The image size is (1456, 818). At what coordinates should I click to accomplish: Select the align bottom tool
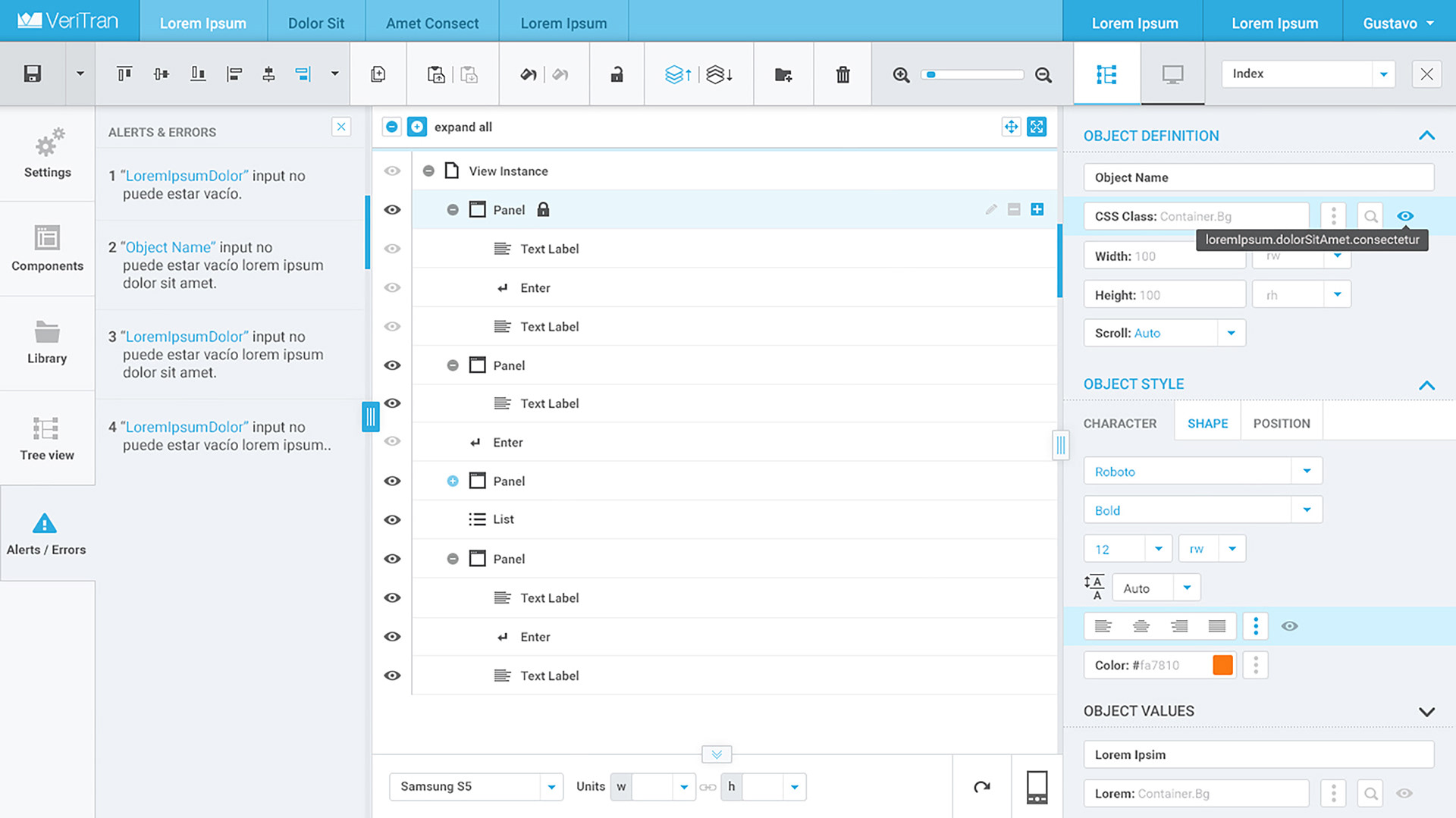(x=197, y=74)
